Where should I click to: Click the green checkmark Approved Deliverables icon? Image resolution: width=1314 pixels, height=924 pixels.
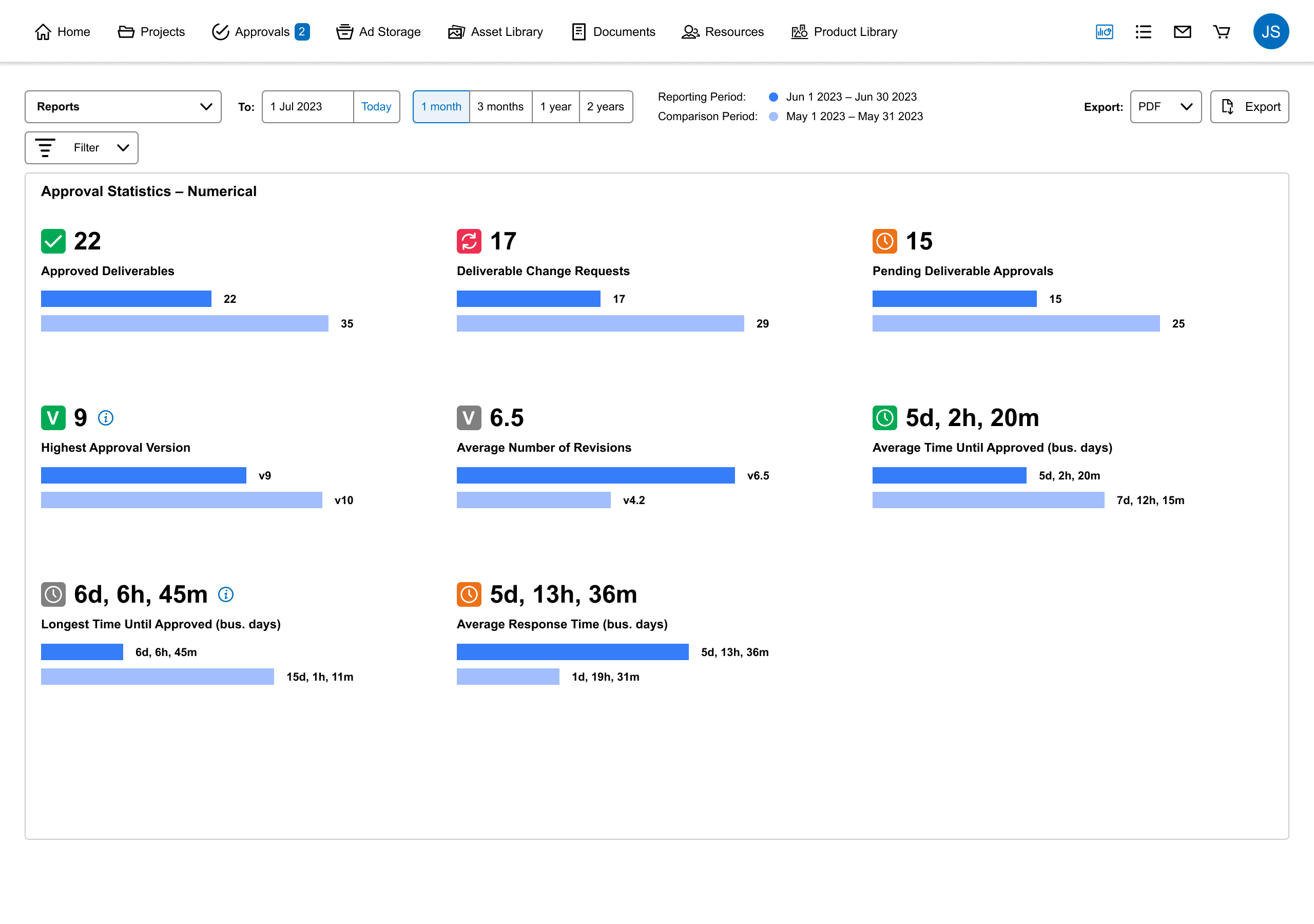point(53,241)
